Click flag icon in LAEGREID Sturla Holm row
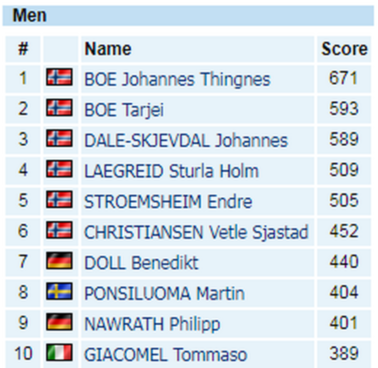The height and width of the screenshot is (368, 378). [x=59, y=169]
